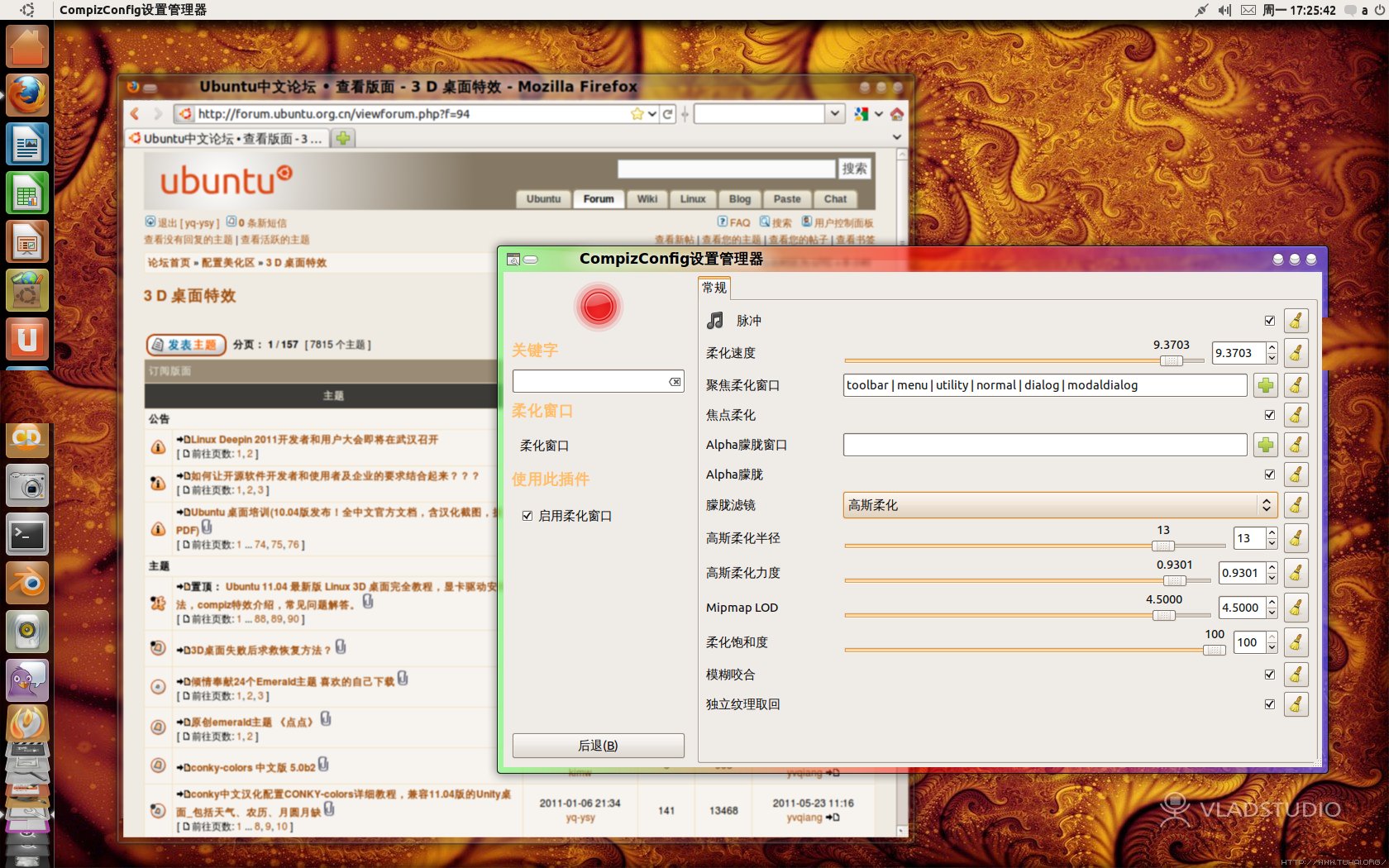1389x868 pixels.
Task: Open Blender from the launcher dock
Action: [27, 584]
